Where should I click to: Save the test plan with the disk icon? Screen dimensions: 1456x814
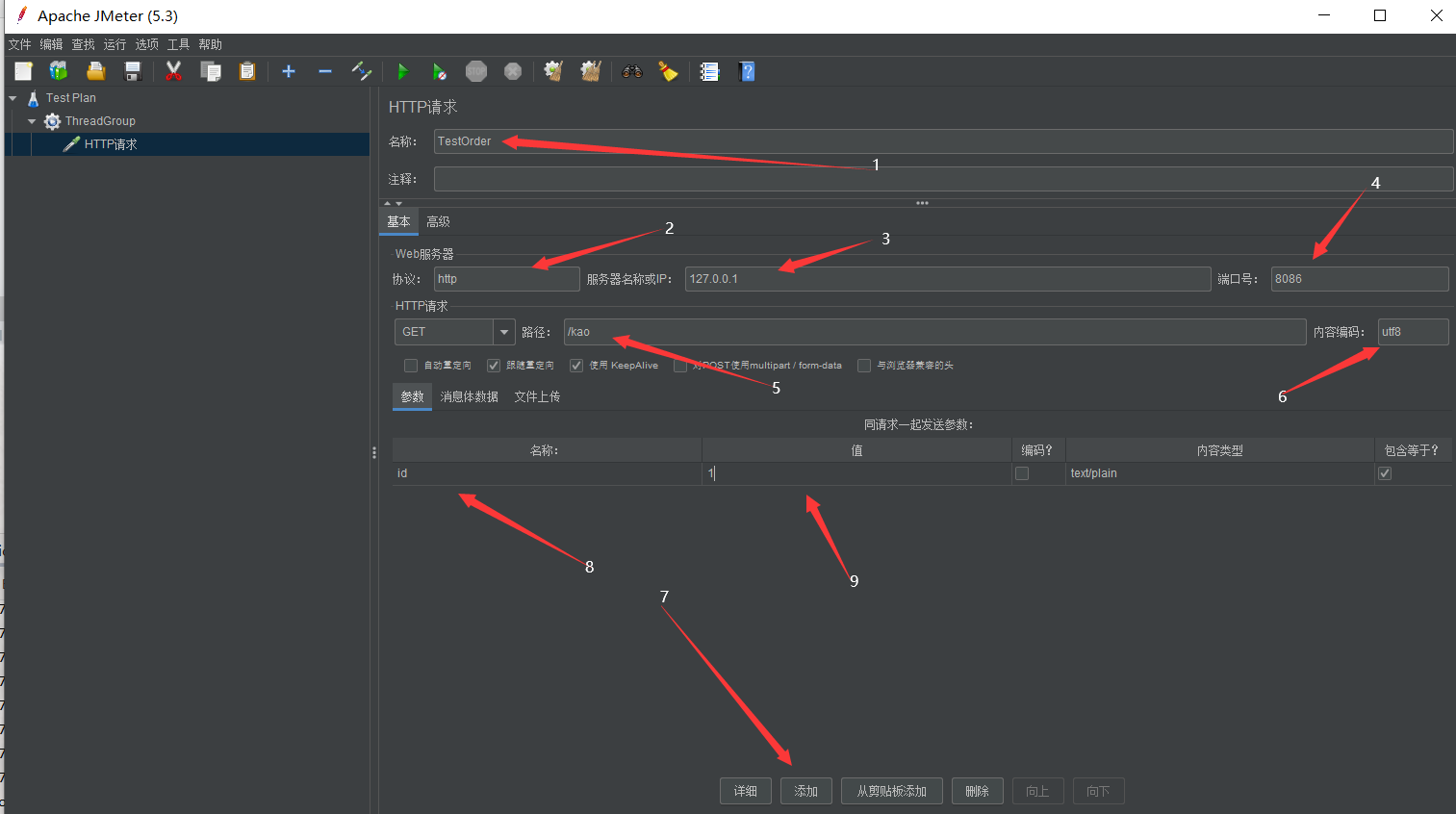coord(133,71)
